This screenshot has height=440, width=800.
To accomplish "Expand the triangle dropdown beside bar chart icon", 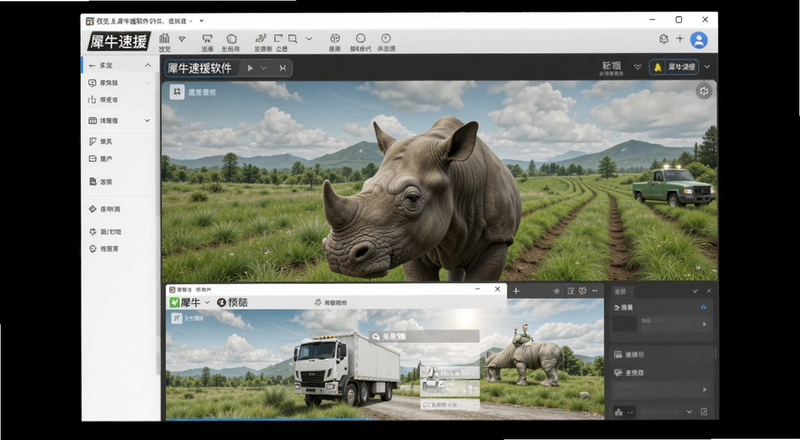I will pyautogui.click(x=182, y=39).
